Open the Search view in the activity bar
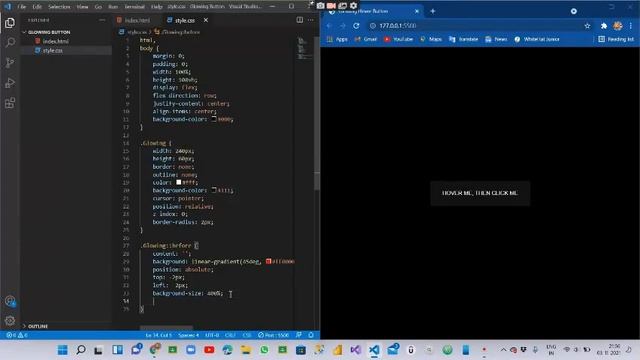This screenshot has width=640, height=360. pyautogui.click(x=10, y=42)
